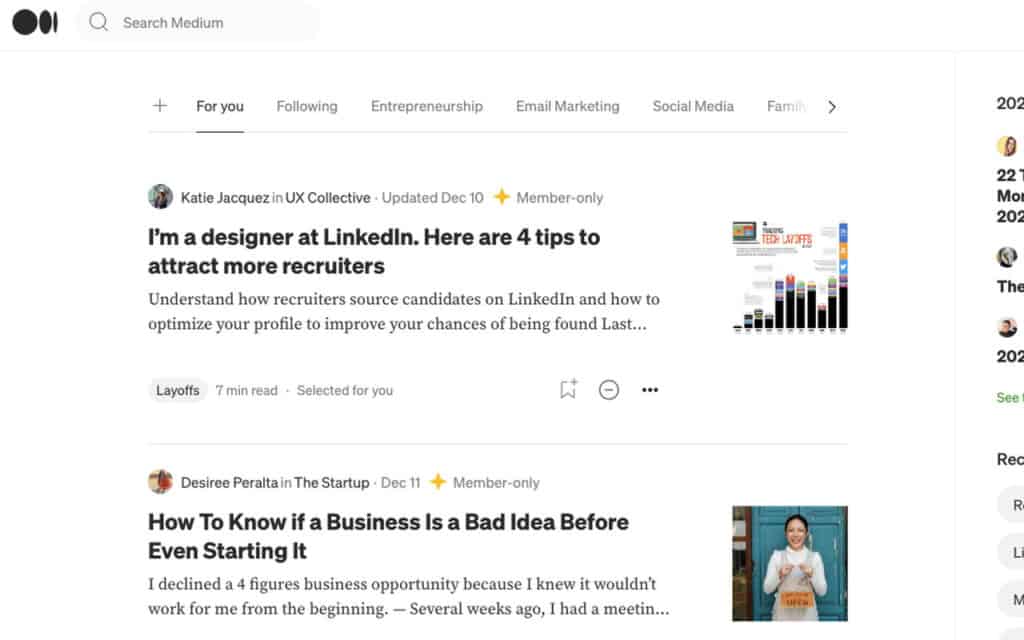
Task: Click the Medium logo icon
Action: click(35, 22)
